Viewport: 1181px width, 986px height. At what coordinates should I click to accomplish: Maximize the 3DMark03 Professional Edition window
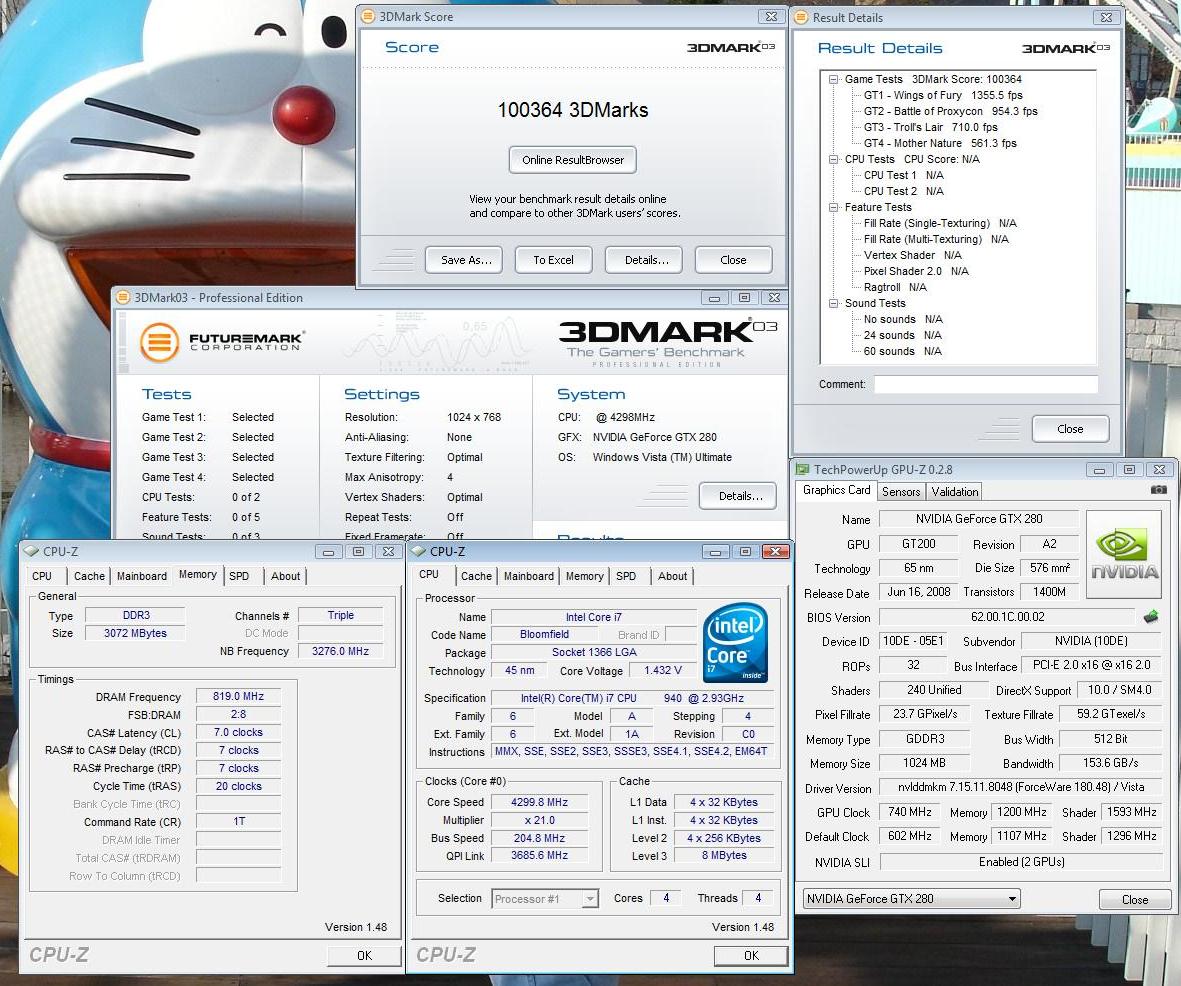(x=744, y=298)
